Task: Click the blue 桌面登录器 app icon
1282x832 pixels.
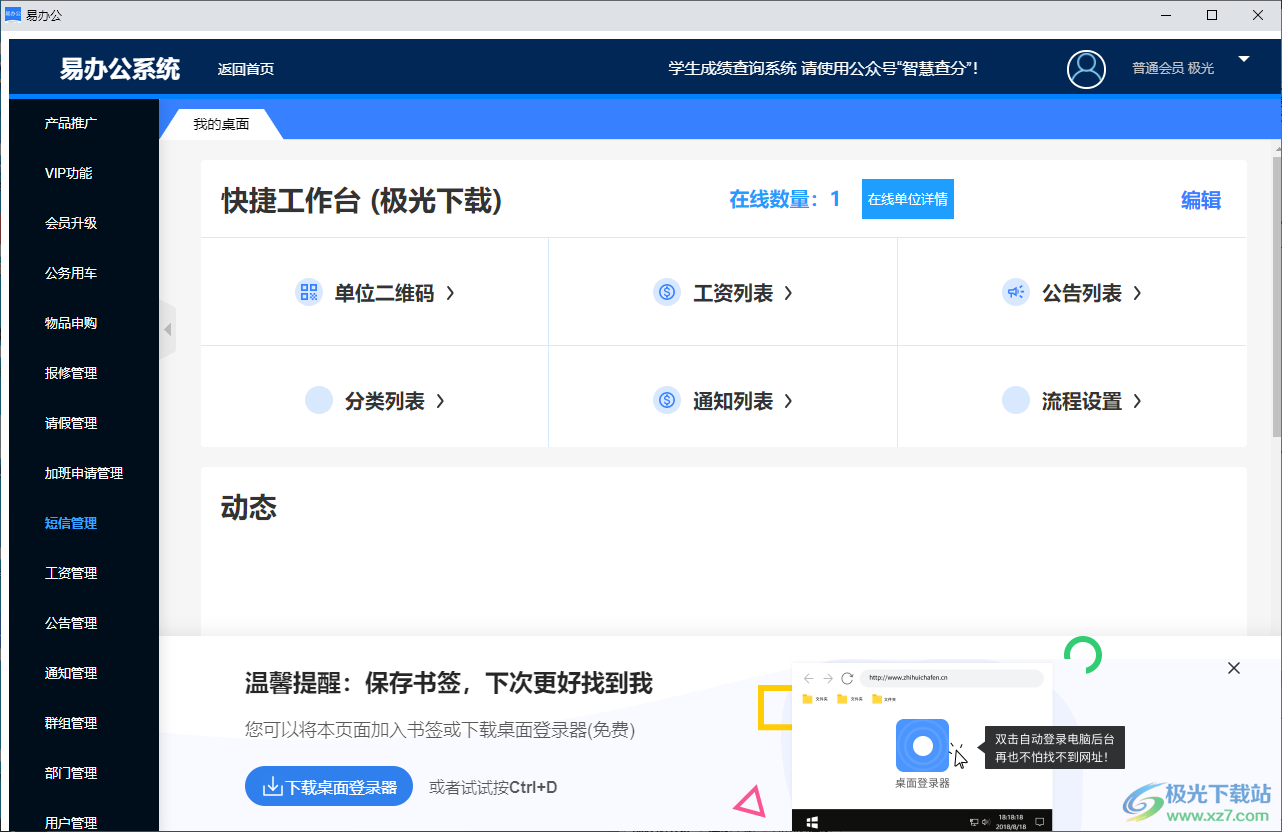Action: pos(922,745)
